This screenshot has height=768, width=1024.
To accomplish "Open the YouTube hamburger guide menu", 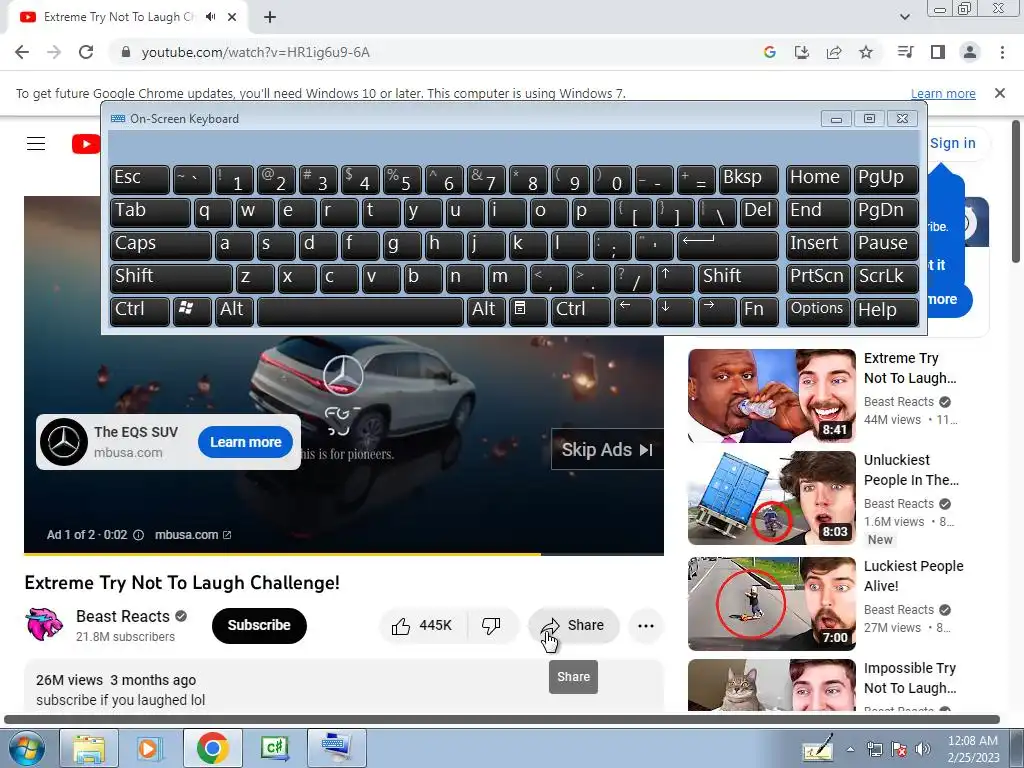I will click(36, 144).
